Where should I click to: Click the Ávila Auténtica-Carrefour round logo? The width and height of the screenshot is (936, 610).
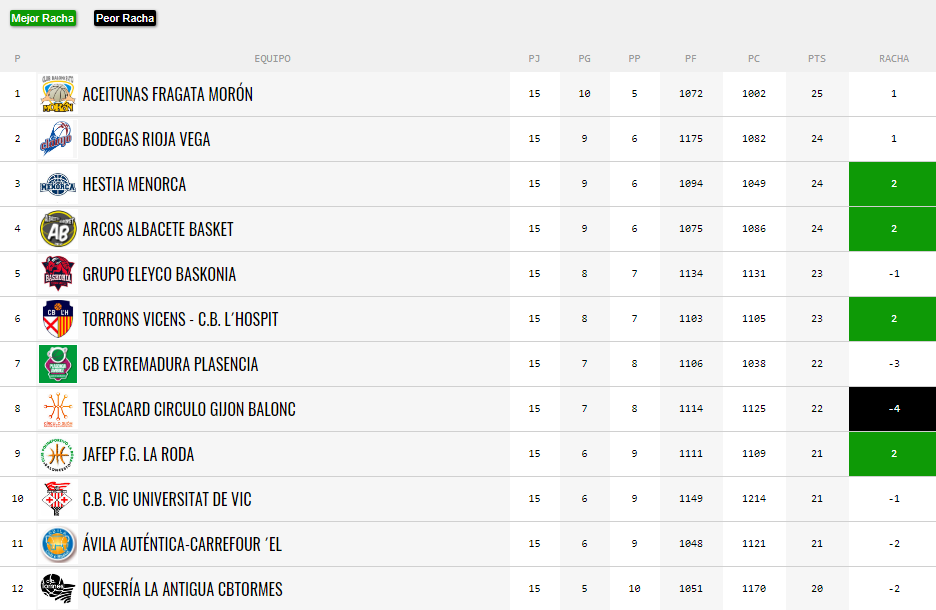click(58, 544)
